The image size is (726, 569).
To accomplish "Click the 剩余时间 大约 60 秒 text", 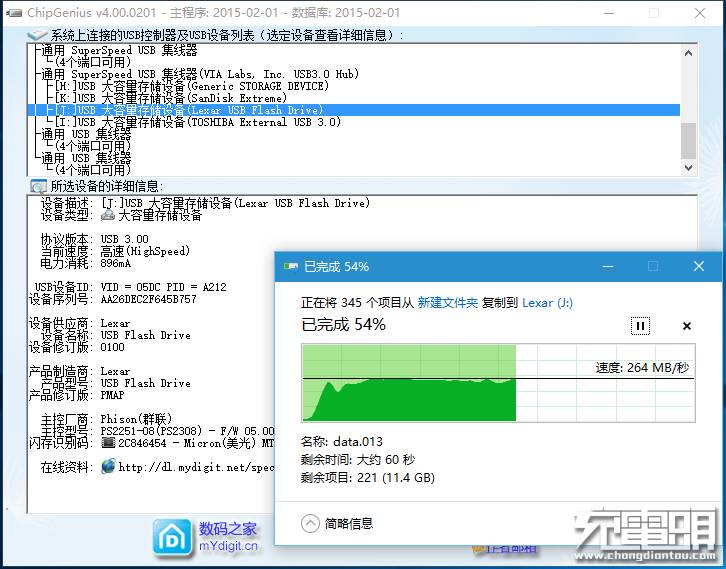I will [358, 460].
